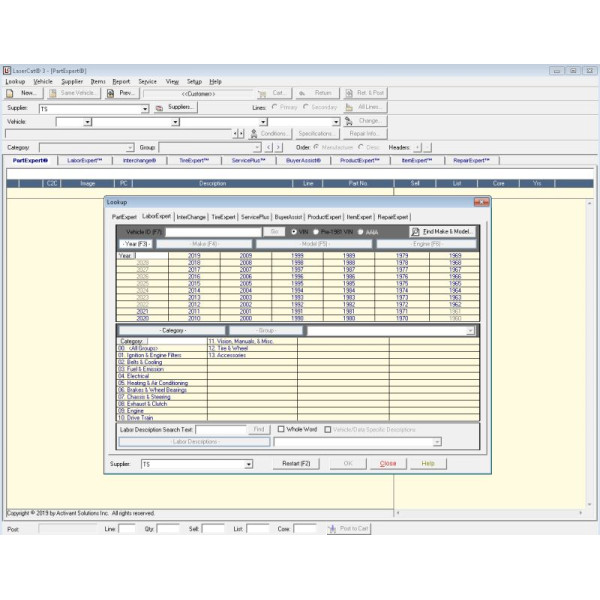
Task: Click the Cart icon button
Action: (x=265, y=93)
